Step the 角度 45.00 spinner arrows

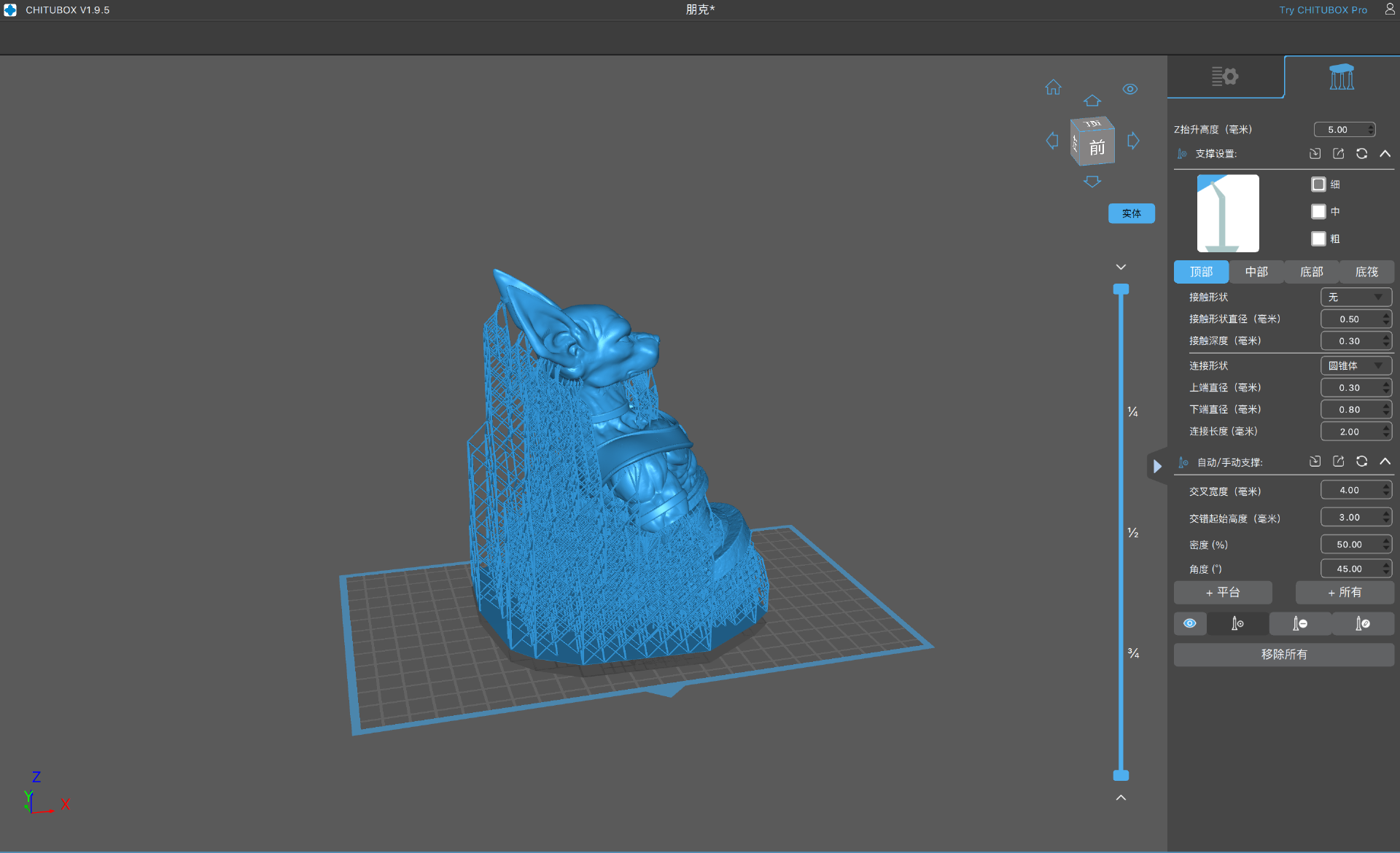tap(1386, 569)
